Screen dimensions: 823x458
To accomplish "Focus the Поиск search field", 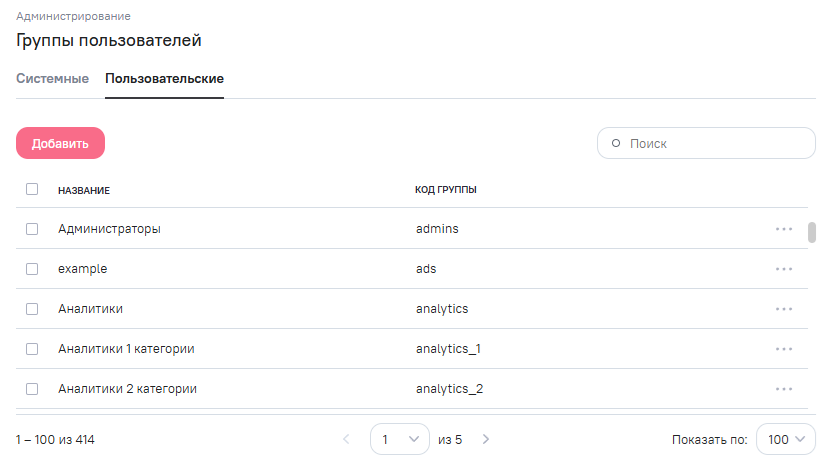I will pyautogui.click(x=715, y=143).
